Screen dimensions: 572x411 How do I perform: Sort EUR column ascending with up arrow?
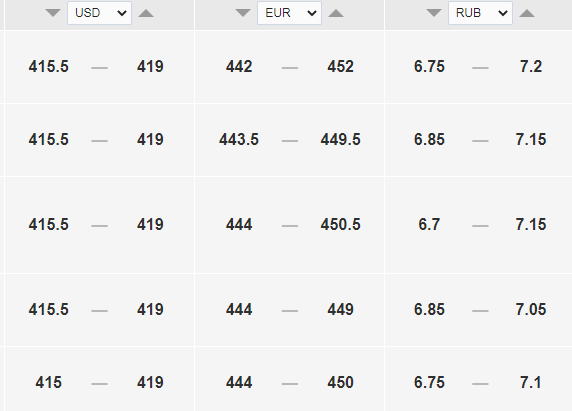pos(336,13)
